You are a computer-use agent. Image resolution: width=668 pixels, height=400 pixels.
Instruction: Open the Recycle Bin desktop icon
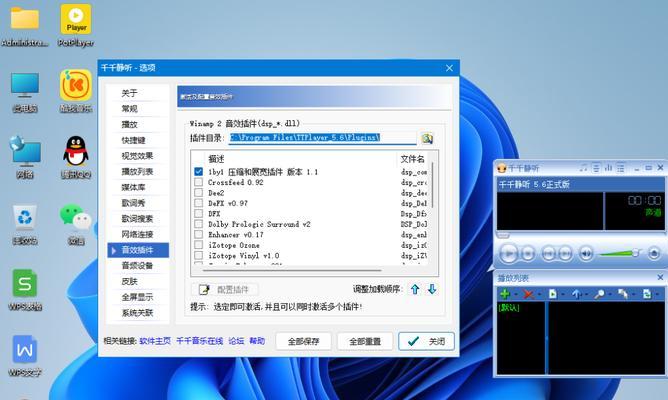(x=25, y=224)
